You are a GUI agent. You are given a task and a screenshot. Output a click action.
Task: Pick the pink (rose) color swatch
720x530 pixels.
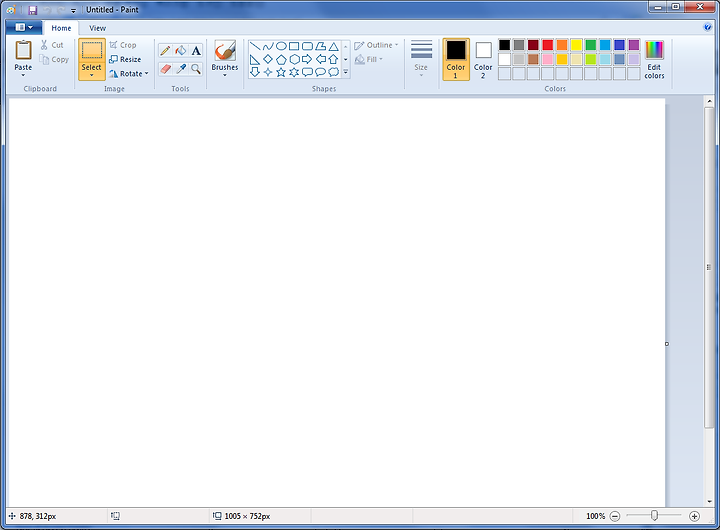coord(547,59)
